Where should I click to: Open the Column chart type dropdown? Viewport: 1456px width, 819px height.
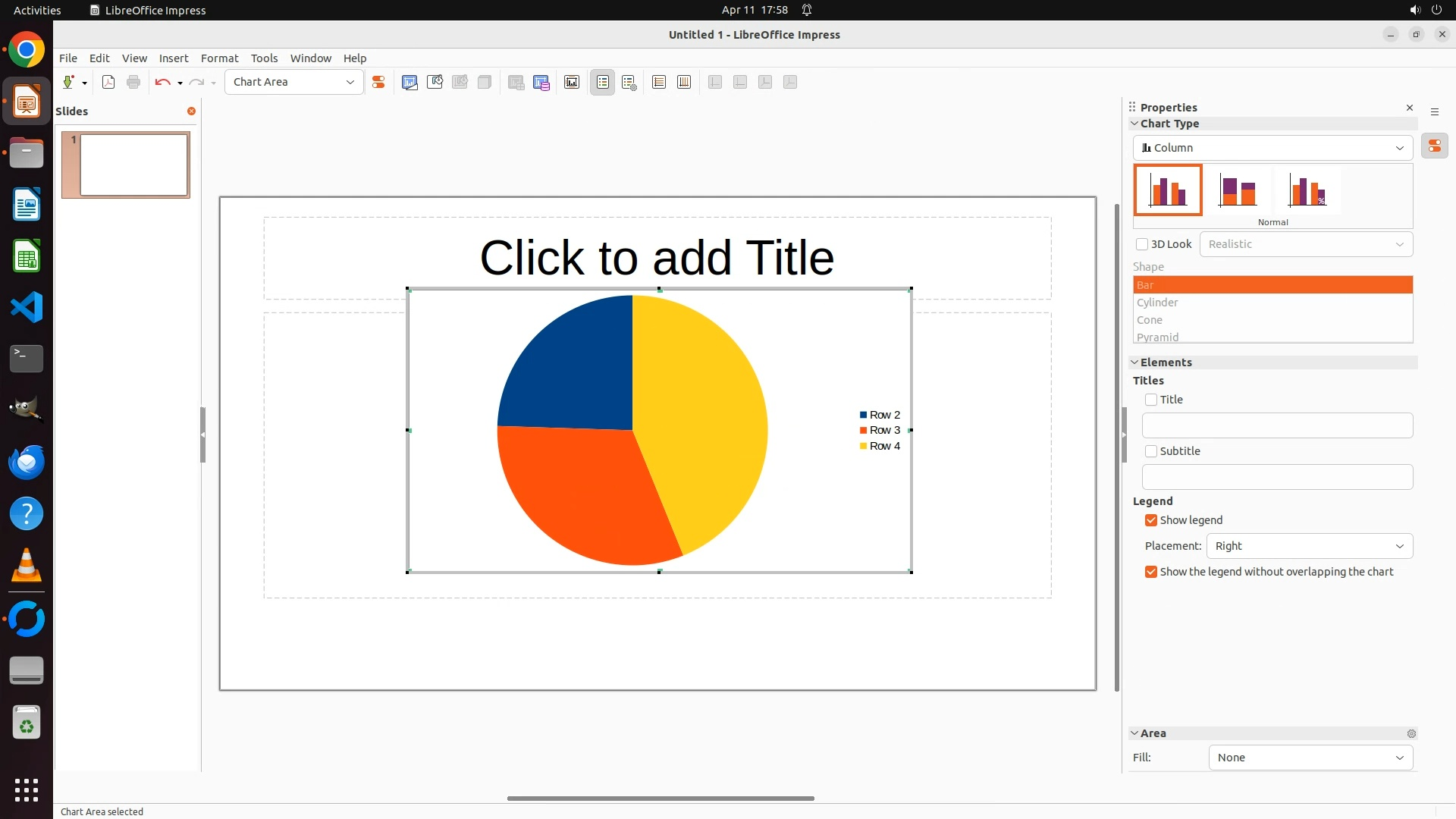click(x=1272, y=148)
